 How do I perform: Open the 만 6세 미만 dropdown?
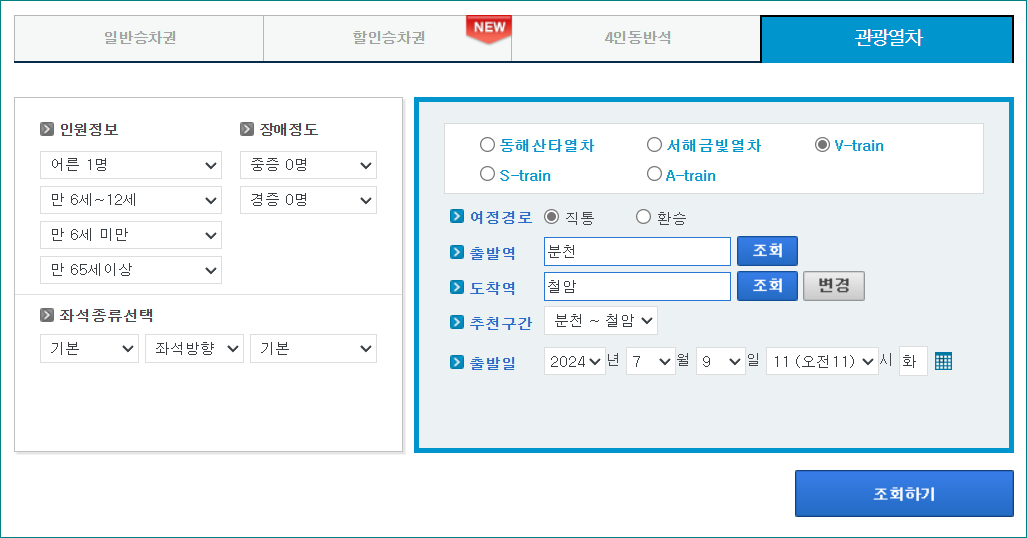pyautogui.click(x=131, y=235)
